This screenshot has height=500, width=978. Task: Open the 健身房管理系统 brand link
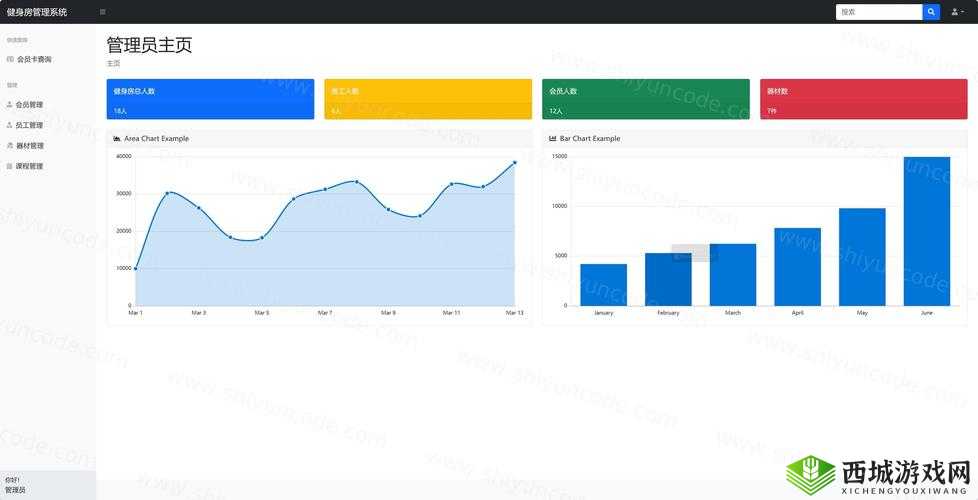pyautogui.click(x=37, y=12)
